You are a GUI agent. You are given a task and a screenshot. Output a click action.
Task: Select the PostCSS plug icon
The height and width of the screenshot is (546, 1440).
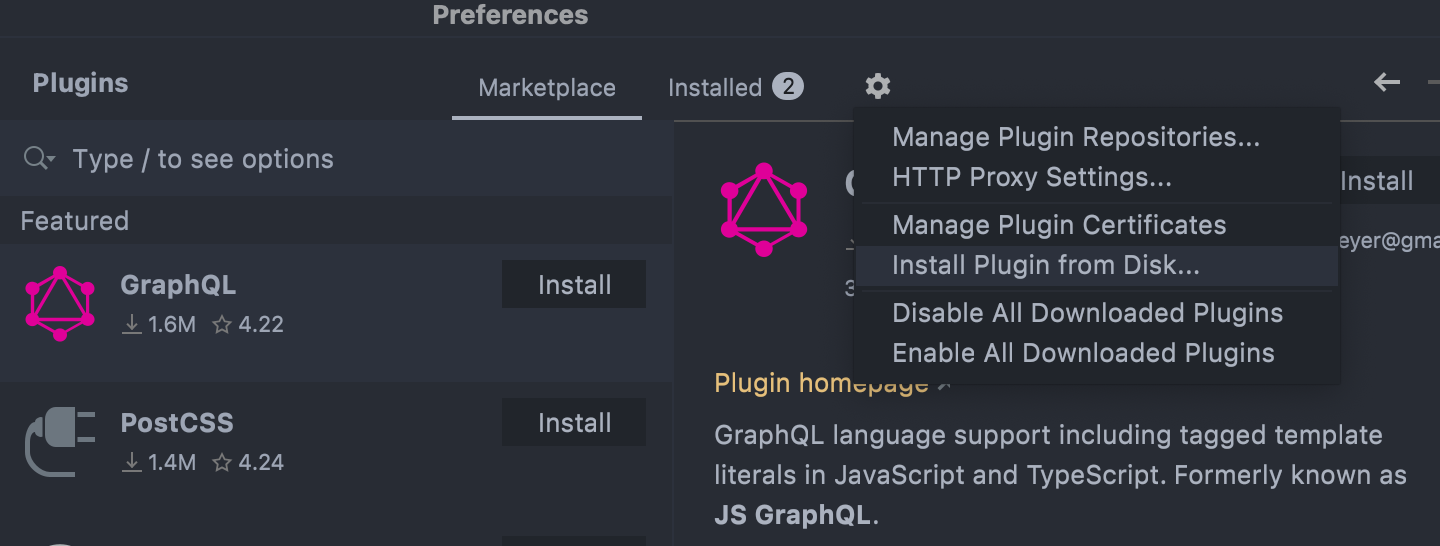pos(60,442)
